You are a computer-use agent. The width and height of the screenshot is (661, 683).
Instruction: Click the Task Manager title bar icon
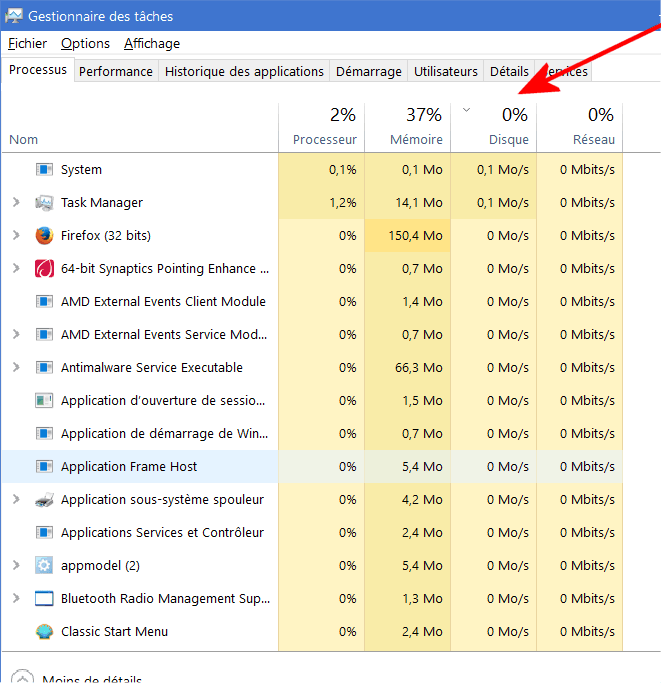(14, 16)
